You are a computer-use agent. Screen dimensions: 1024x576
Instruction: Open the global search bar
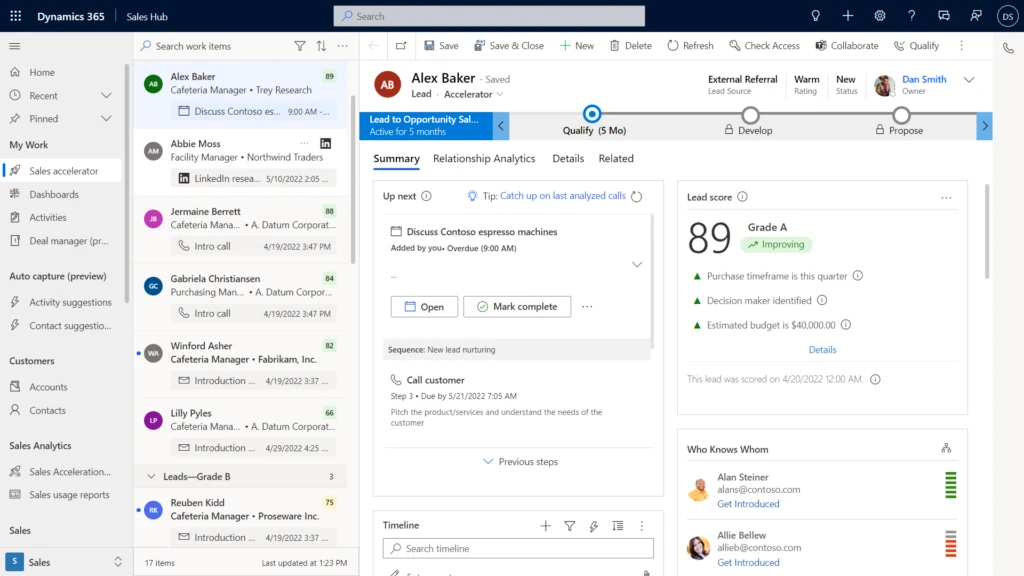(x=488, y=15)
